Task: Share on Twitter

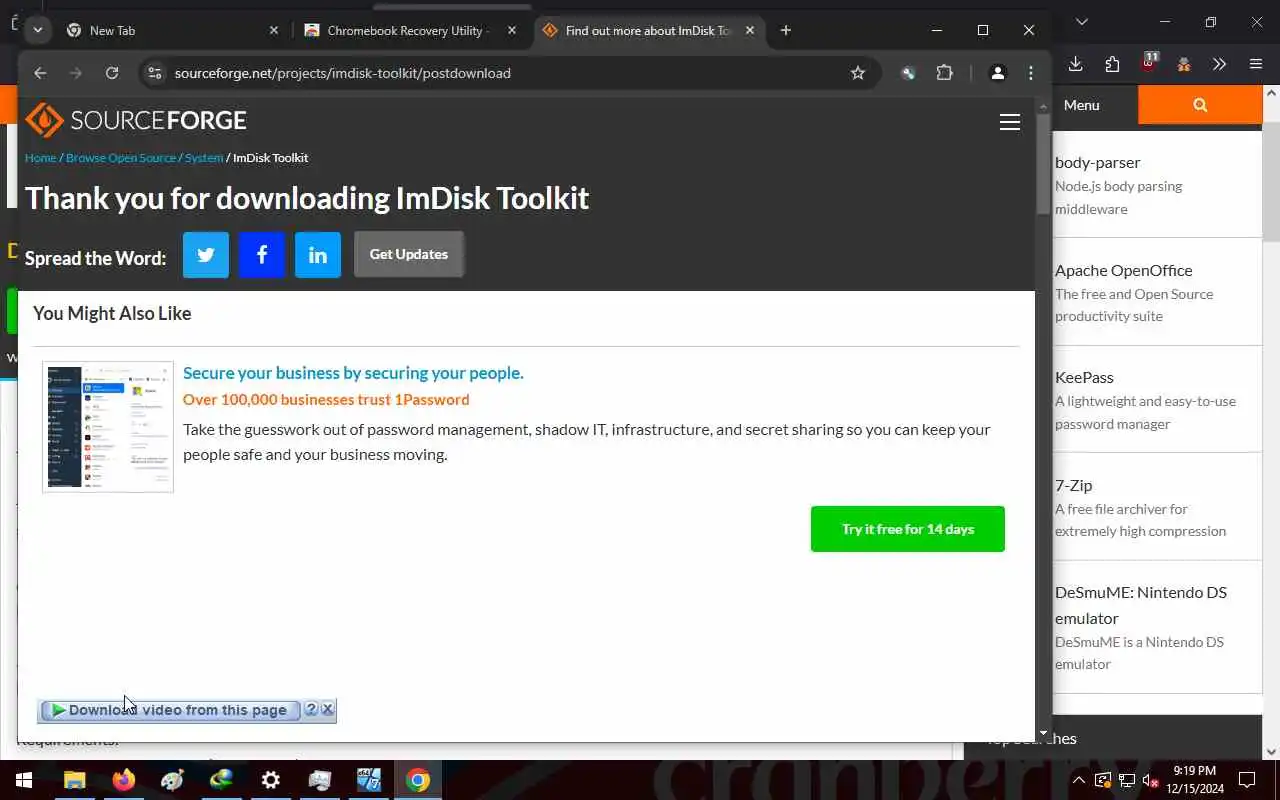Action: tap(206, 255)
